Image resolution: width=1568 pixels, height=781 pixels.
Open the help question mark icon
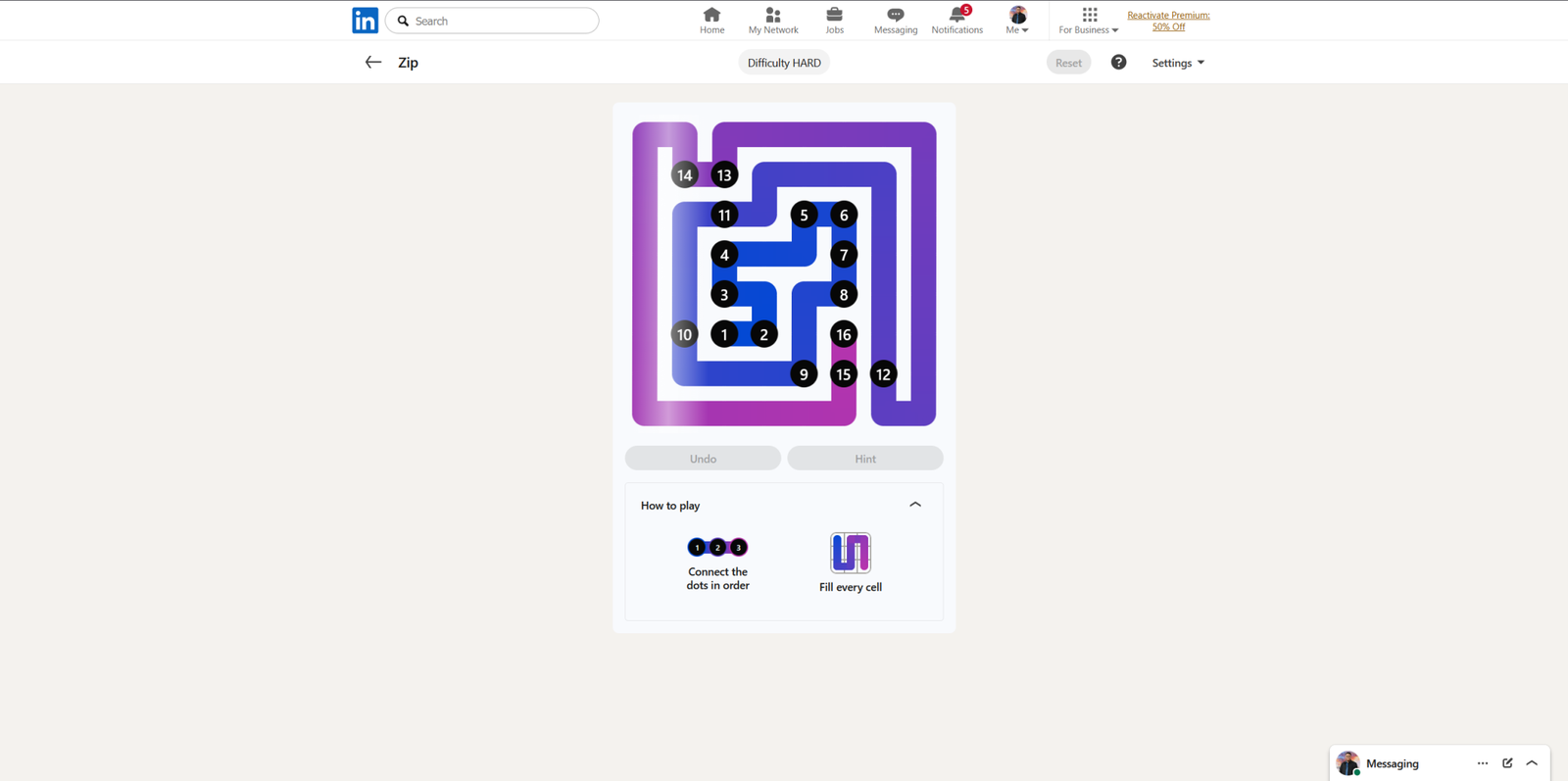click(x=1118, y=63)
